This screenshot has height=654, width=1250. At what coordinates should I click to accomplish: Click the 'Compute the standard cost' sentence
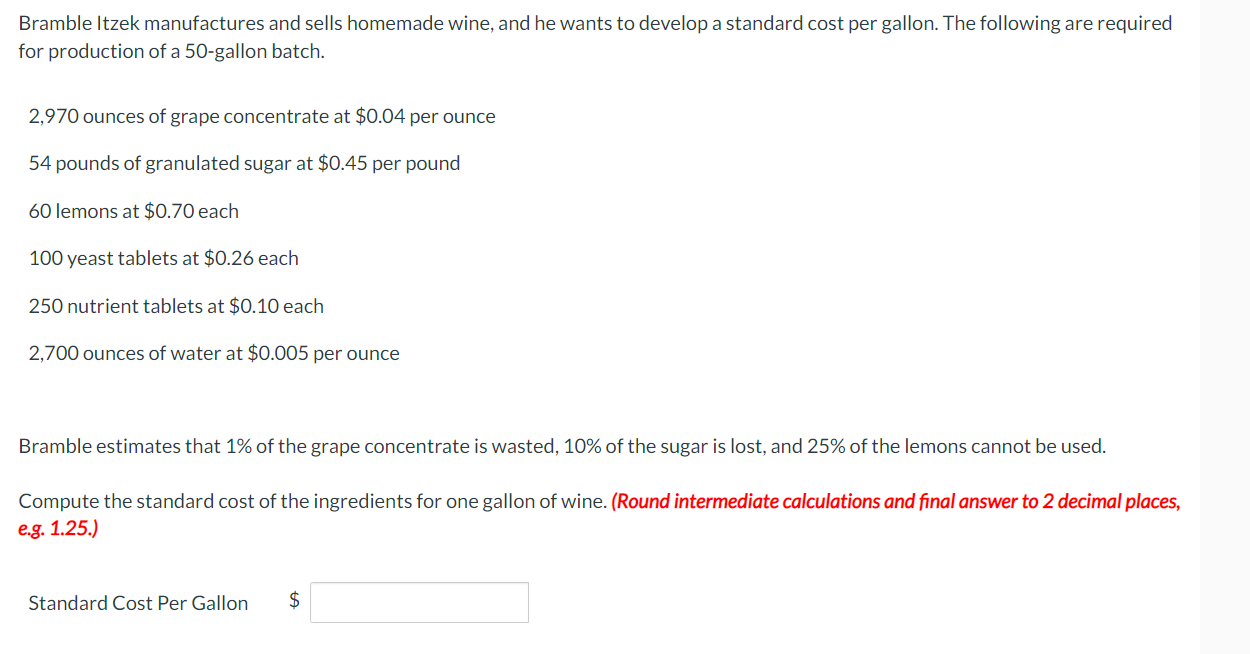point(312,501)
